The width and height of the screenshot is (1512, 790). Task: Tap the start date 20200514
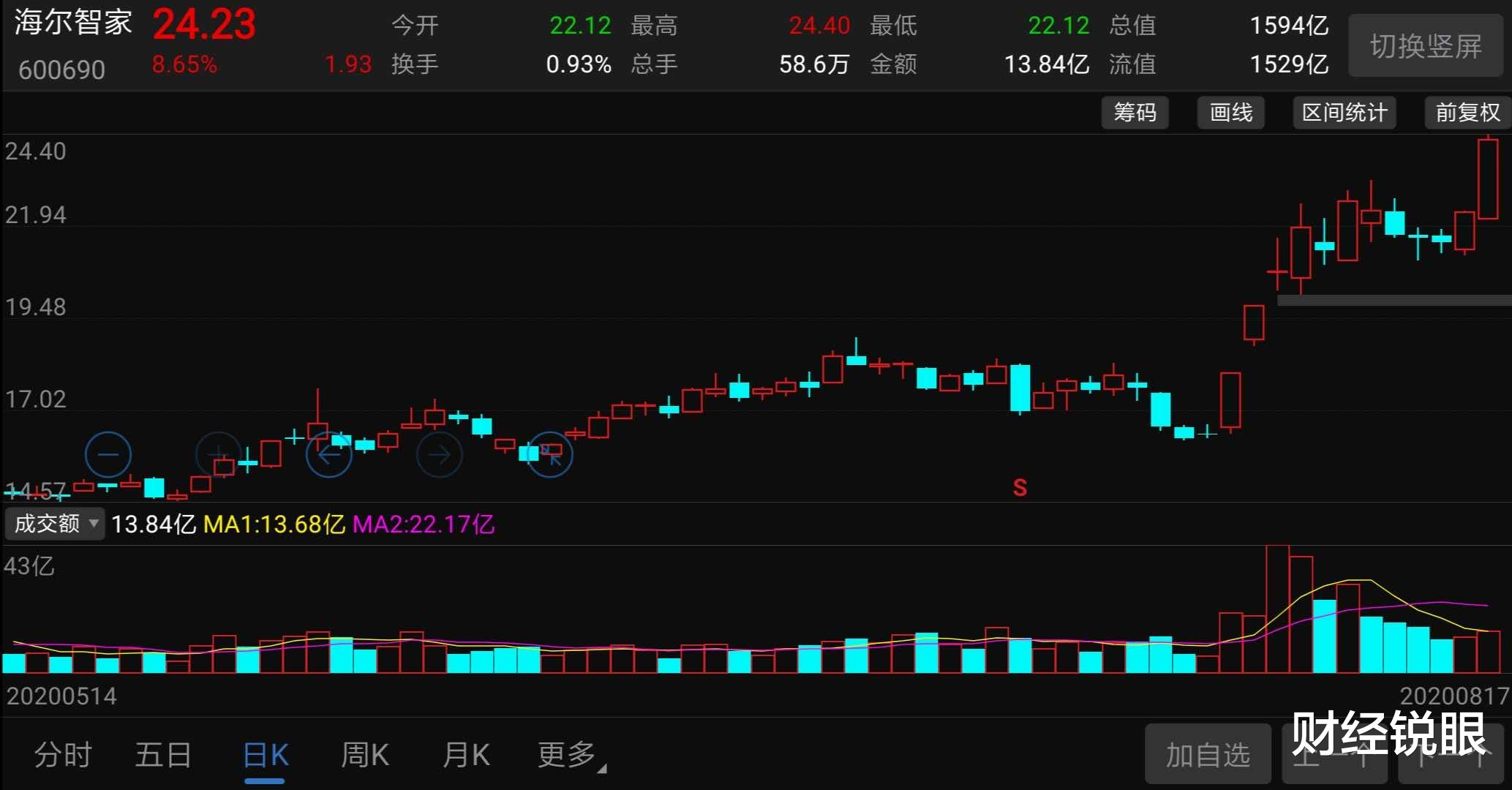tap(61, 696)
